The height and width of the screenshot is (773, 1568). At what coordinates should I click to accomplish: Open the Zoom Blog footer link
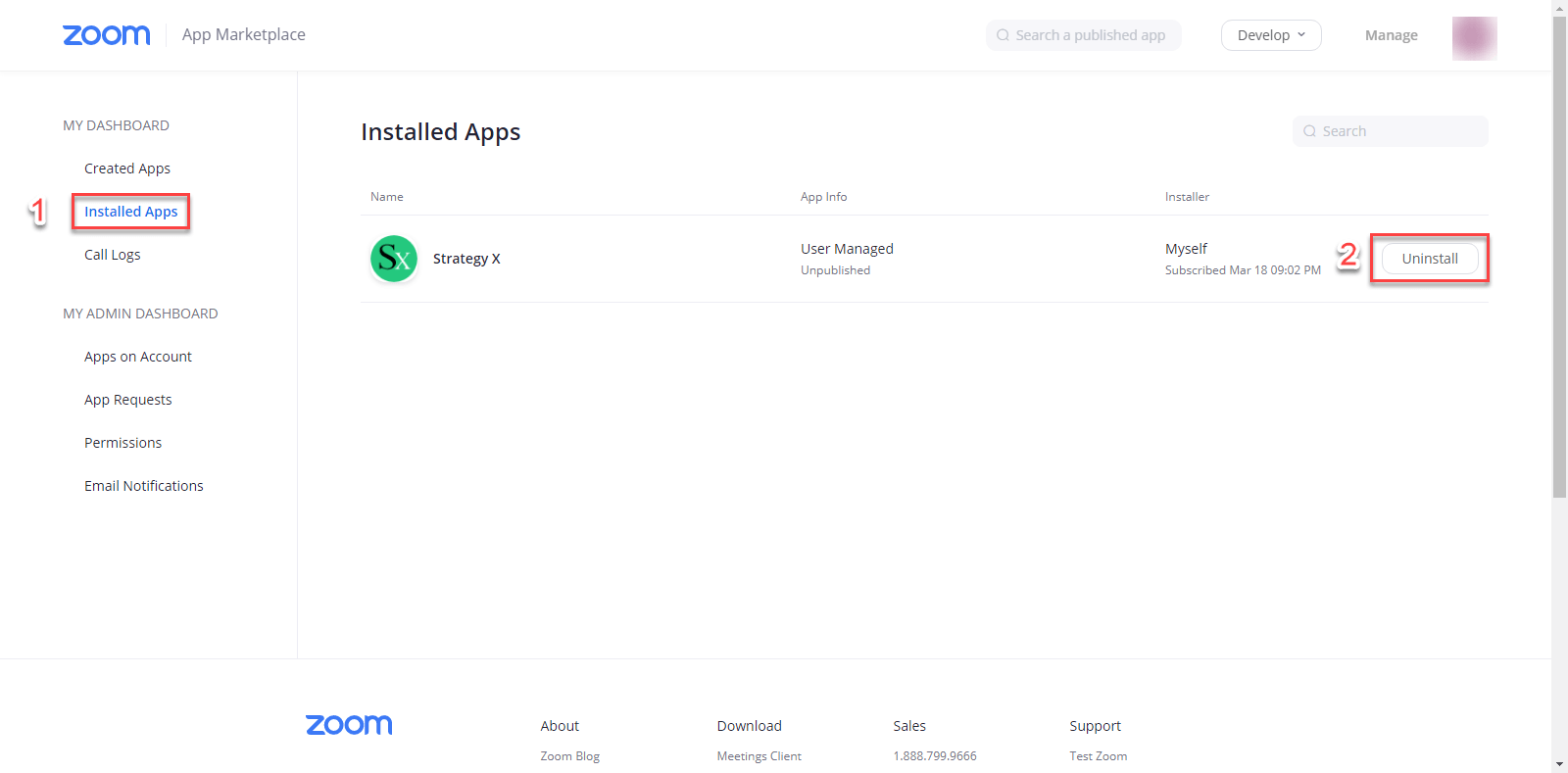pyautogui.click(x=569, y=756)
